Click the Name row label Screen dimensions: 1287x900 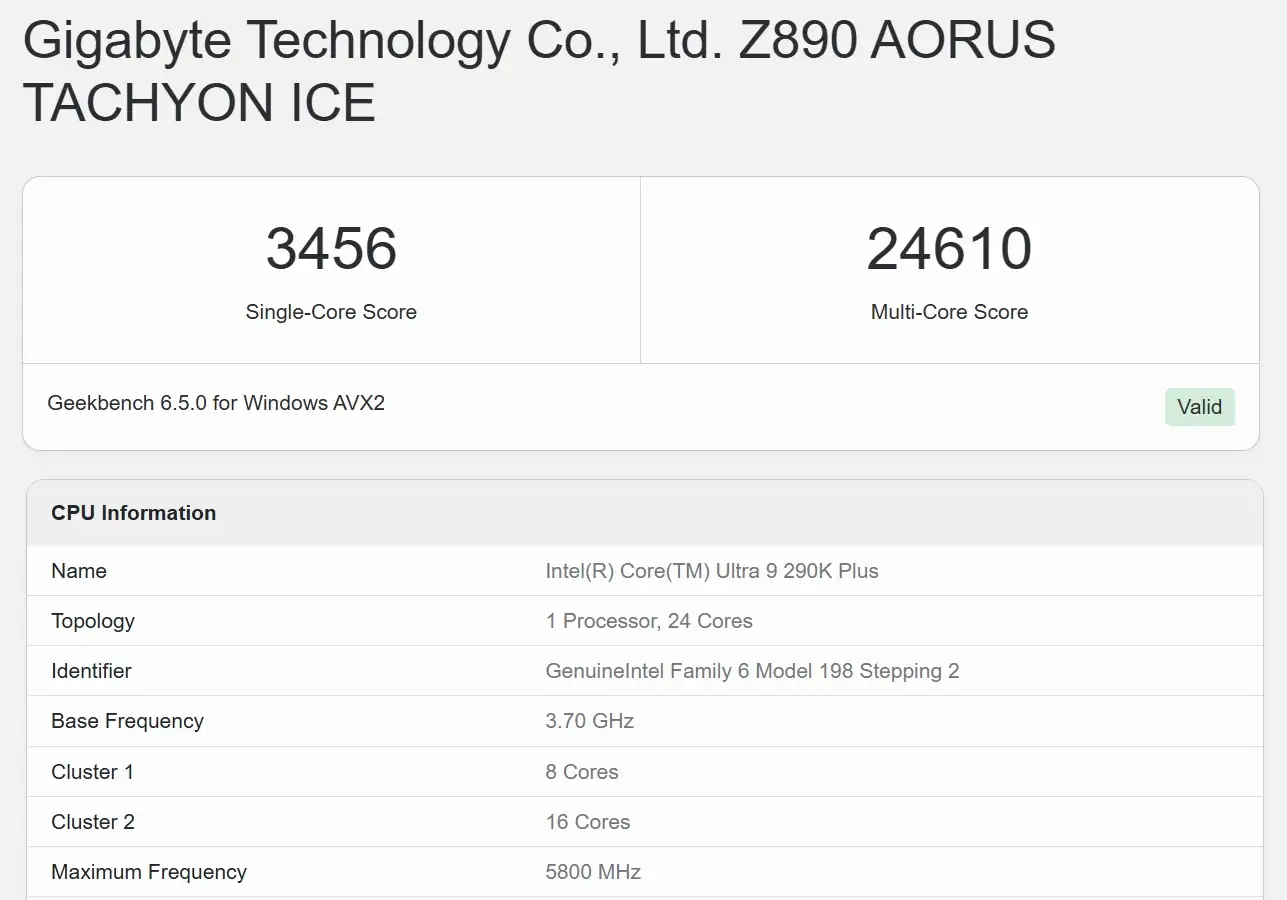[x=79, y=571]
